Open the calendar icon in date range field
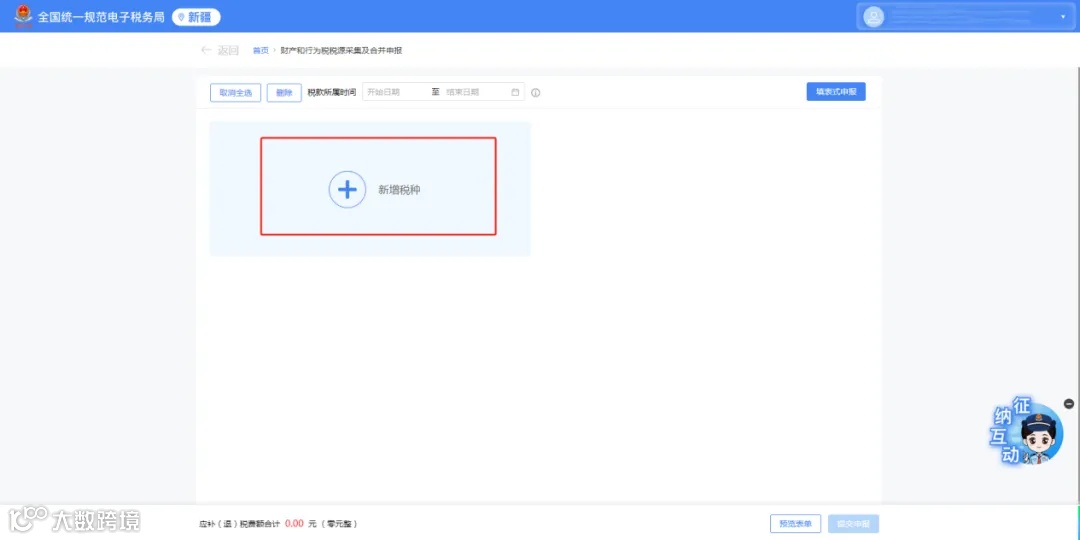 (x=515, y=92)
